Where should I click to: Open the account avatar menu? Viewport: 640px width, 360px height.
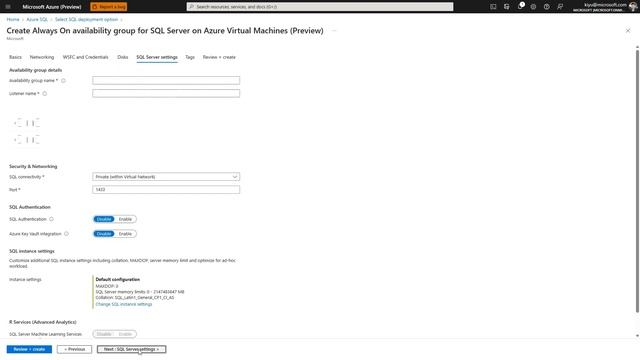click(633, 7)
